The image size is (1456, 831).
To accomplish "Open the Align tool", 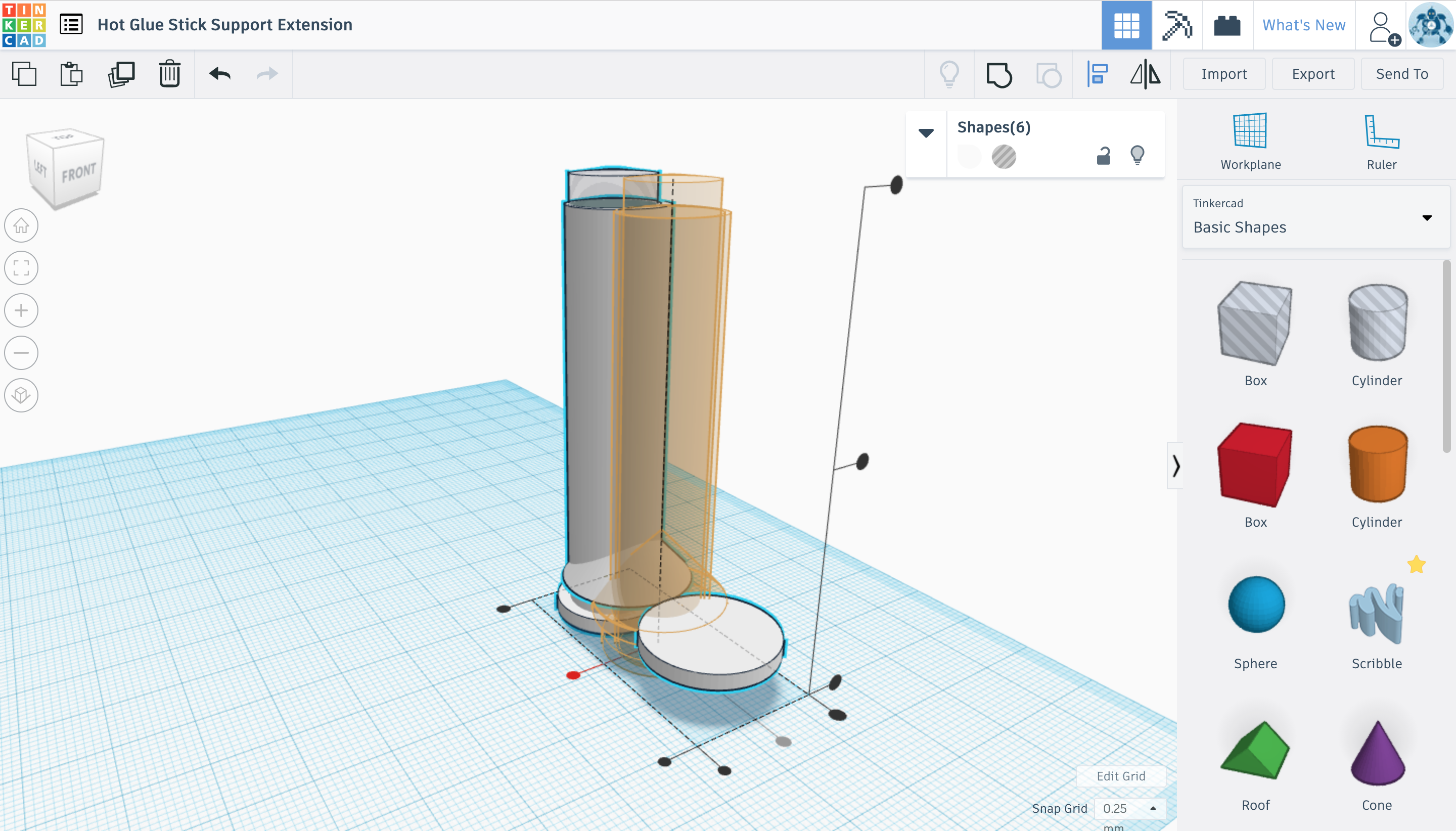I will 1097,74.
